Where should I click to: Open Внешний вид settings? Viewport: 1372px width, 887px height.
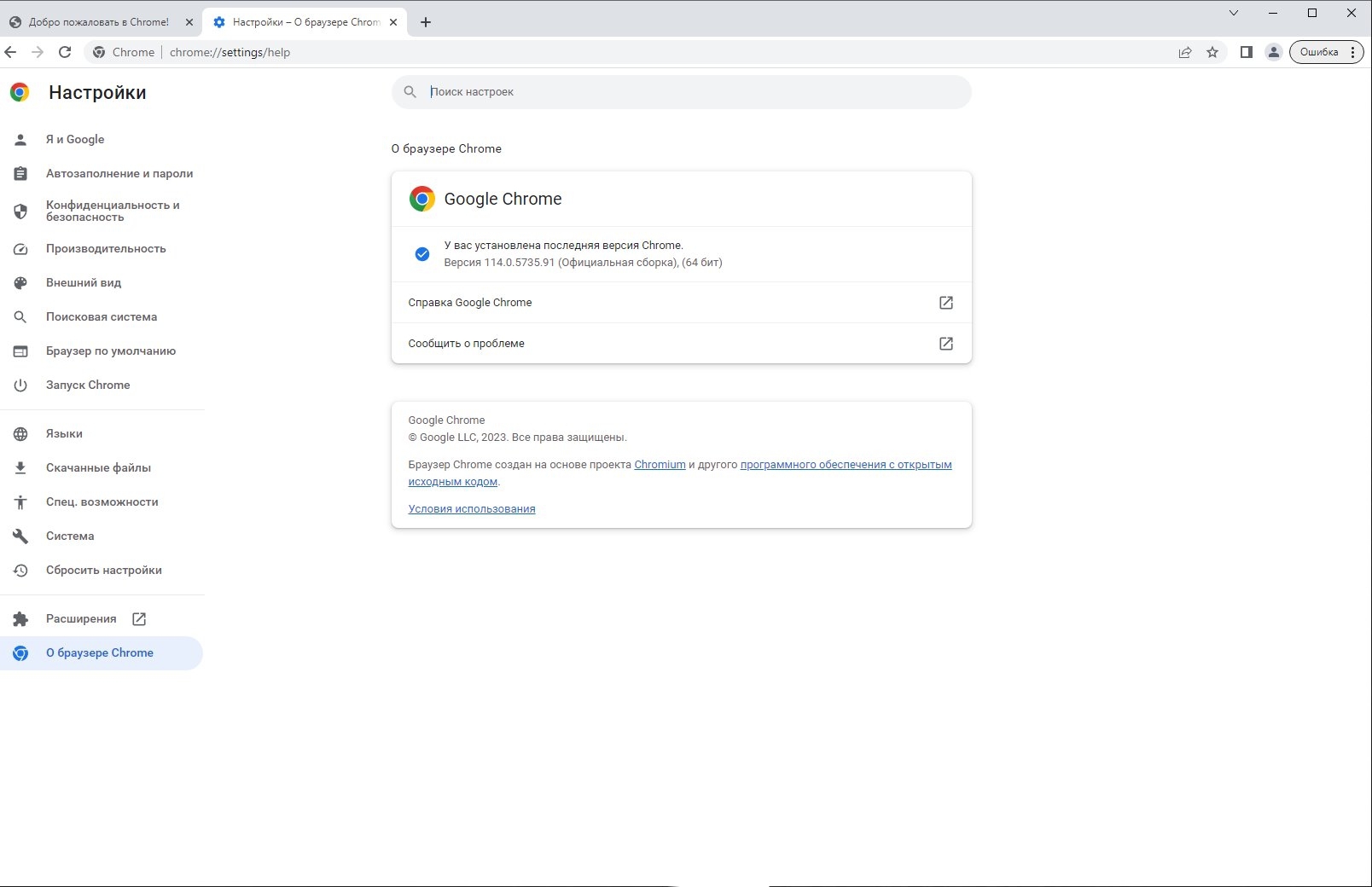(x=102, y=282)
